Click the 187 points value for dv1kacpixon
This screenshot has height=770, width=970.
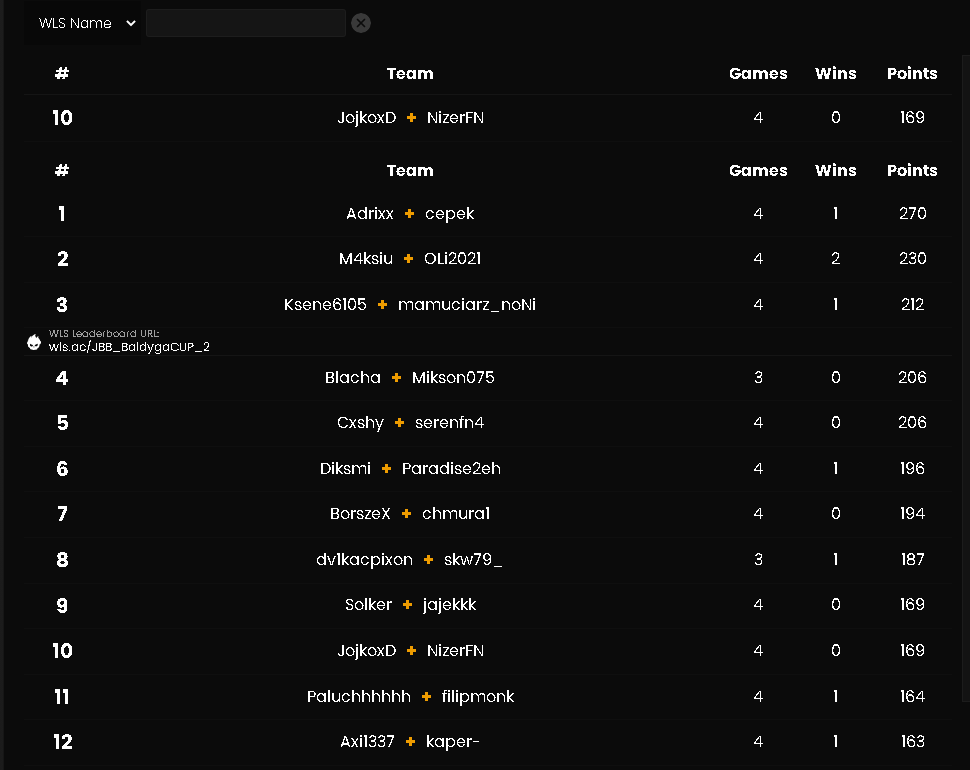[x=912, y=559]
